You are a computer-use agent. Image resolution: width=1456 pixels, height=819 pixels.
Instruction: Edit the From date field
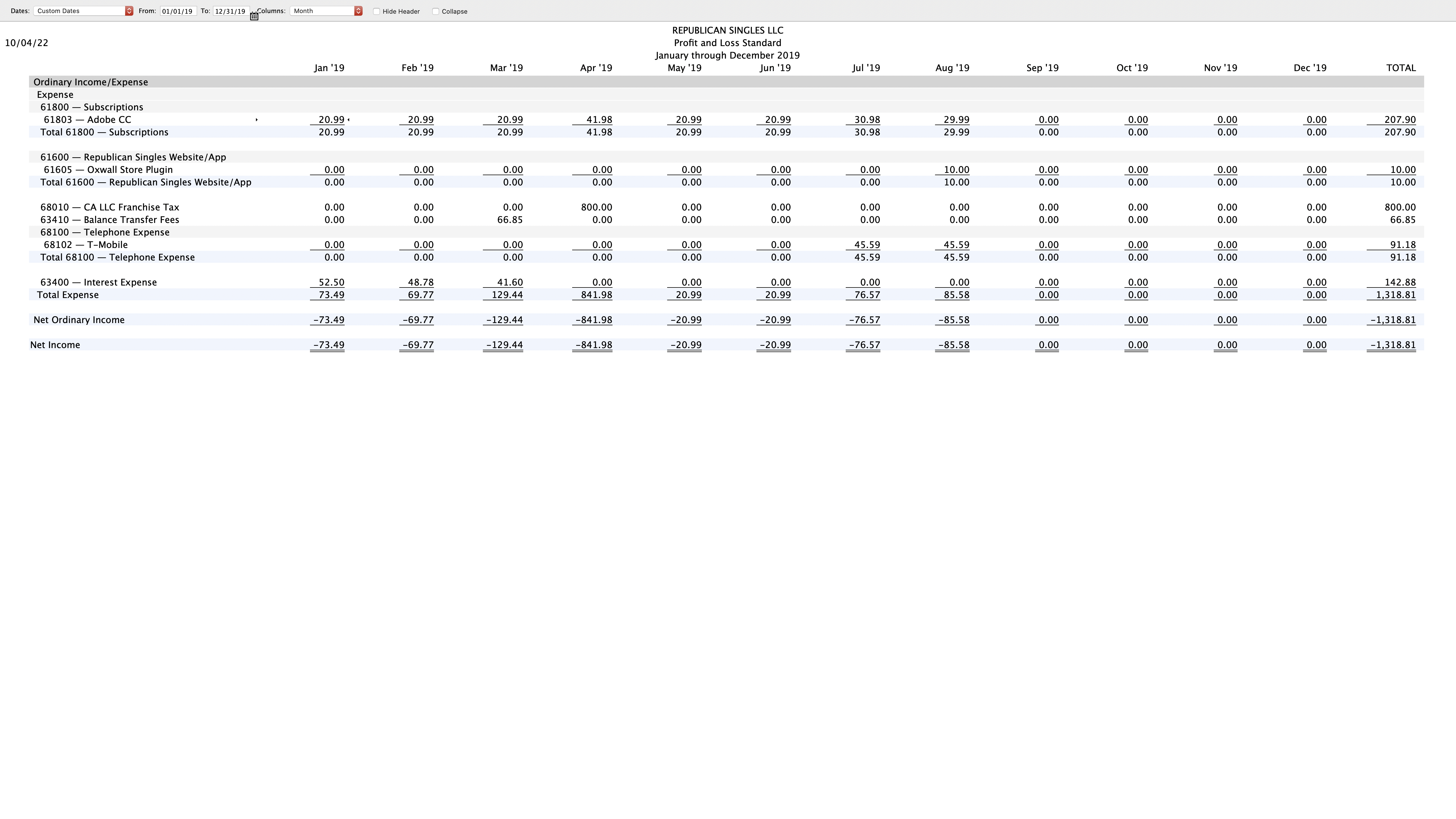pos(178,11)
